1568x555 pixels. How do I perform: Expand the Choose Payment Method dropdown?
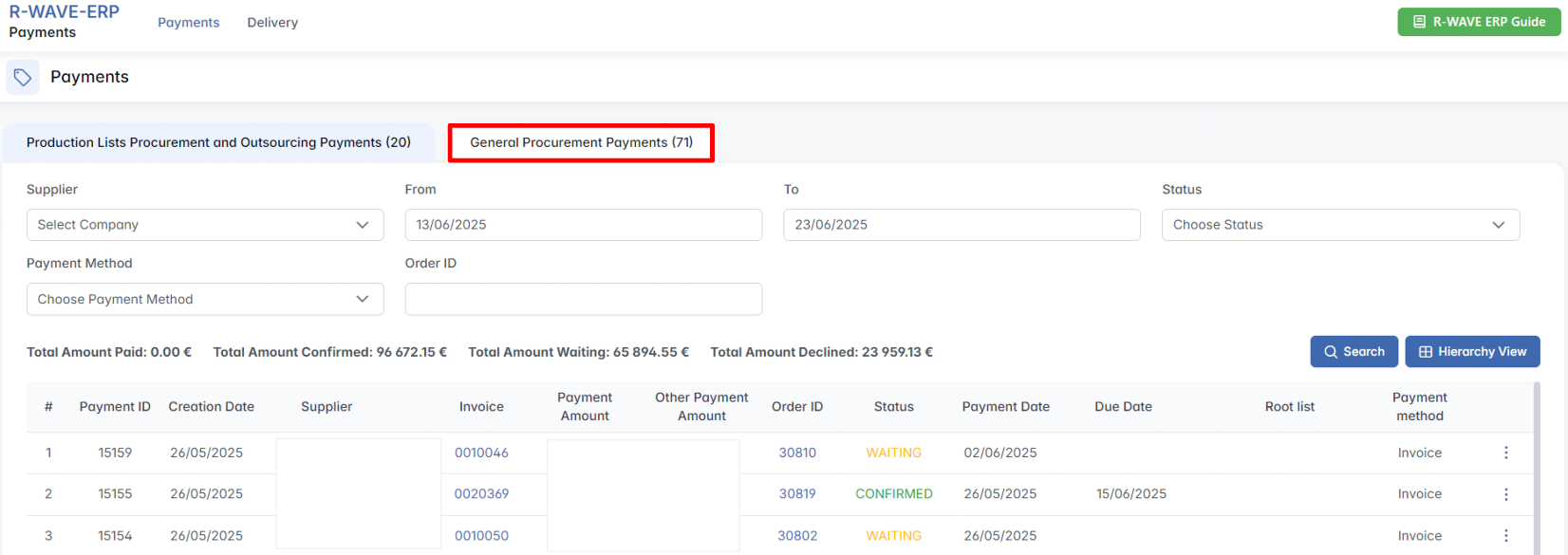coord(205,299)
